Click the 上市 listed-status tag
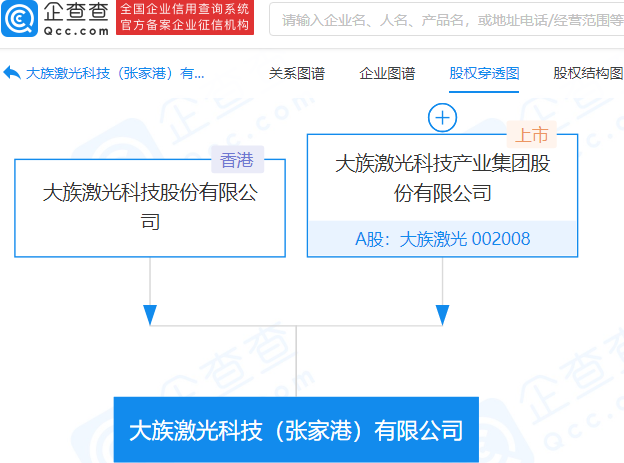 click(x=531, y=135)
